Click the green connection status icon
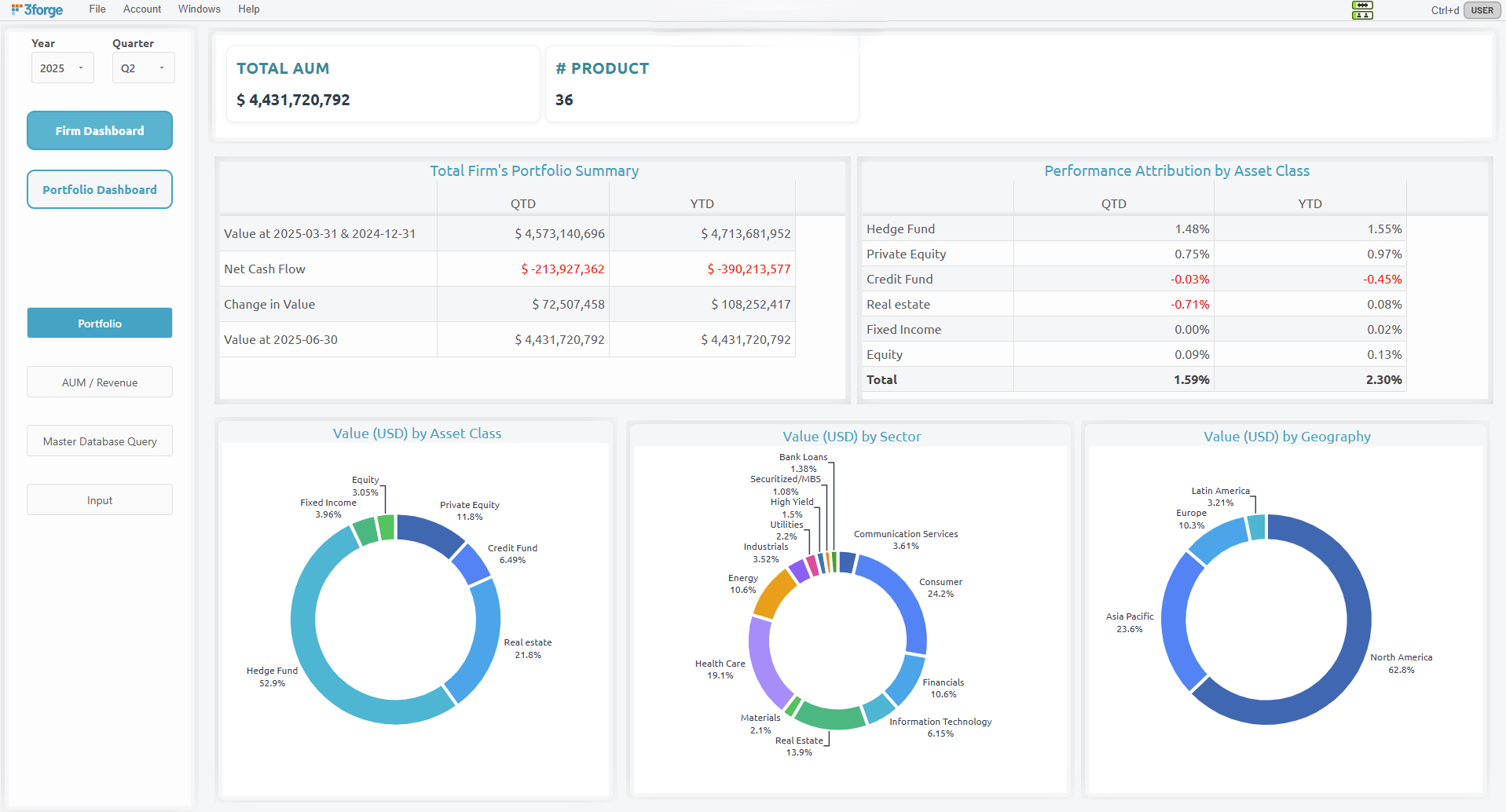Image resolution: width=1506 pixels, height=812 pixels. [x=1362, y=10]
